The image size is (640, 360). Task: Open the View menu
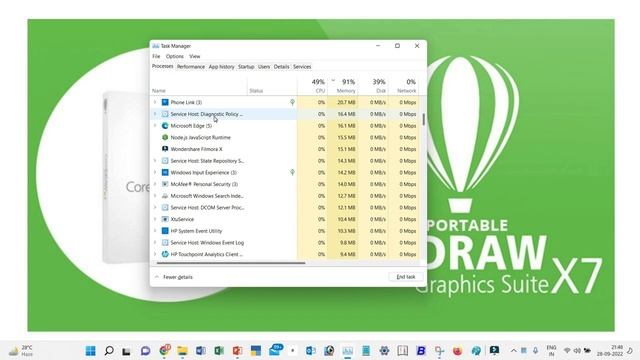[195, 56]
